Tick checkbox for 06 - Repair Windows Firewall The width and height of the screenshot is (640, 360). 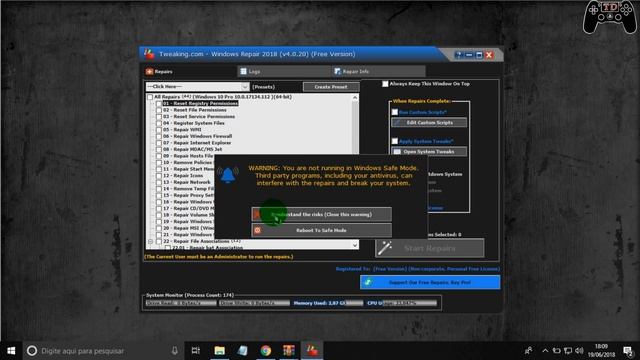[x=159, y=136]
